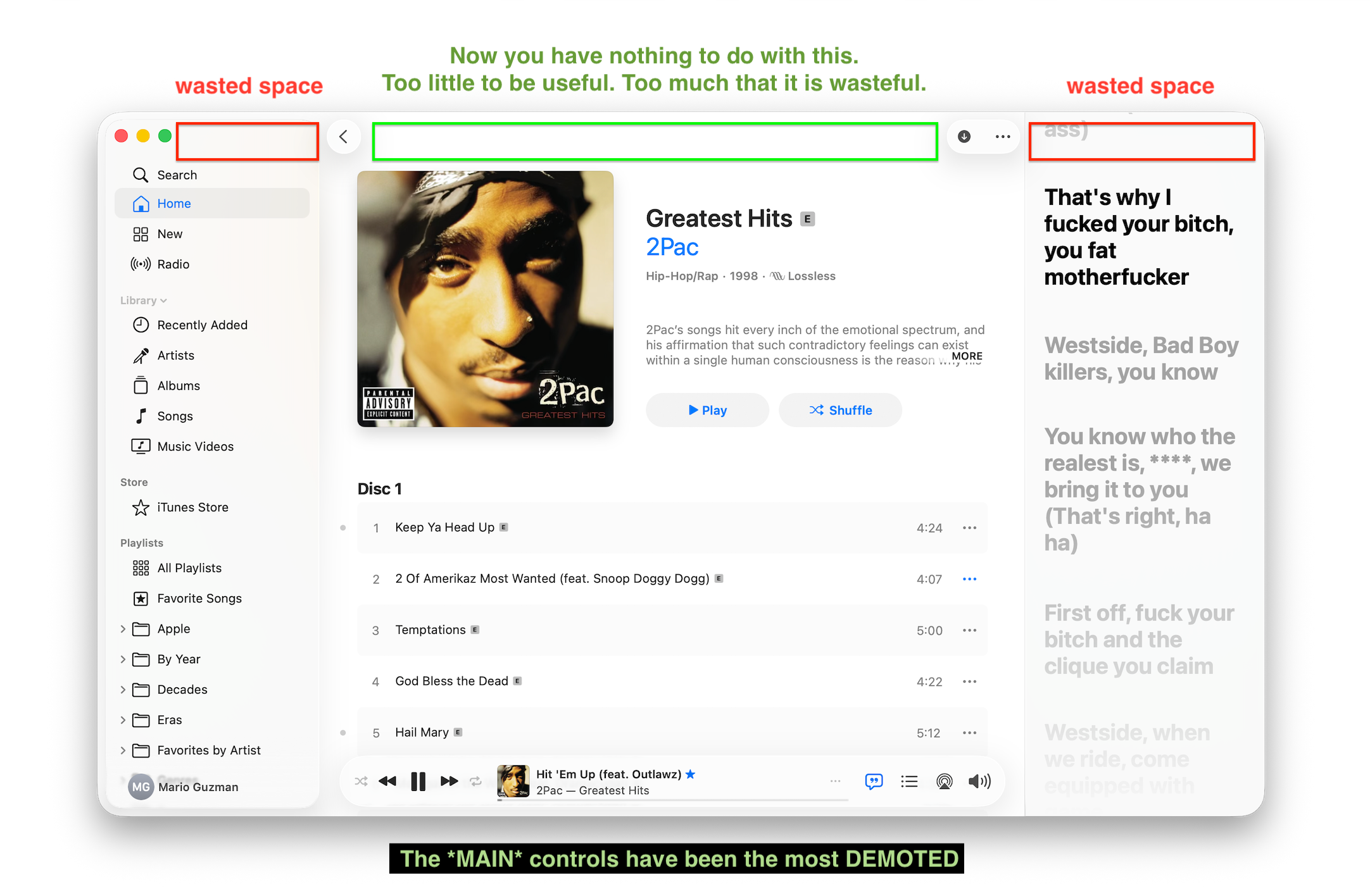1370x896 pixels.
Task: Select the track God Bless the Dead
Action: click(x=672, y=681)
